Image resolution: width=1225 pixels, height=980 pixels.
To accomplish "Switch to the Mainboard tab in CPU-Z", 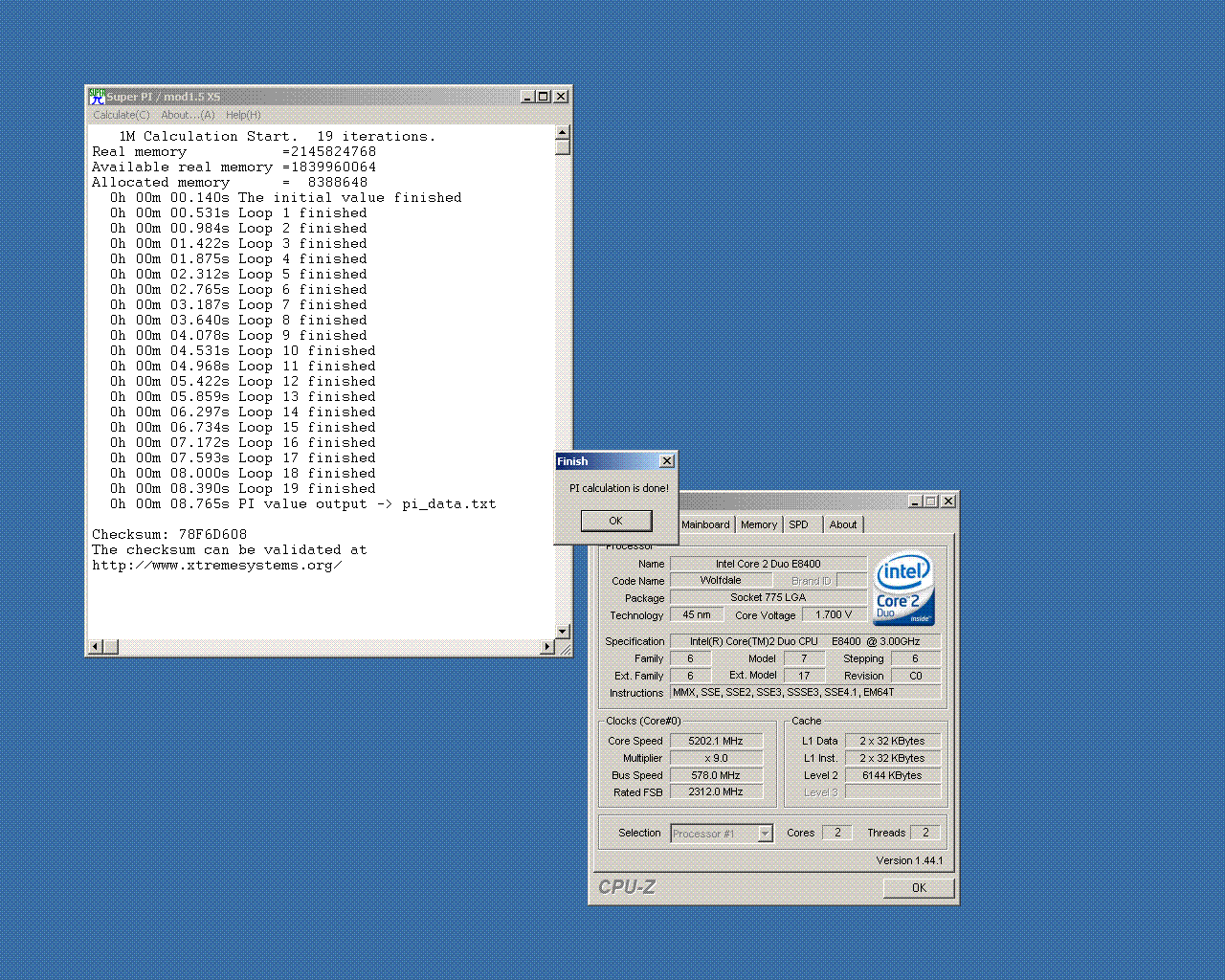I will click(705, 524).
